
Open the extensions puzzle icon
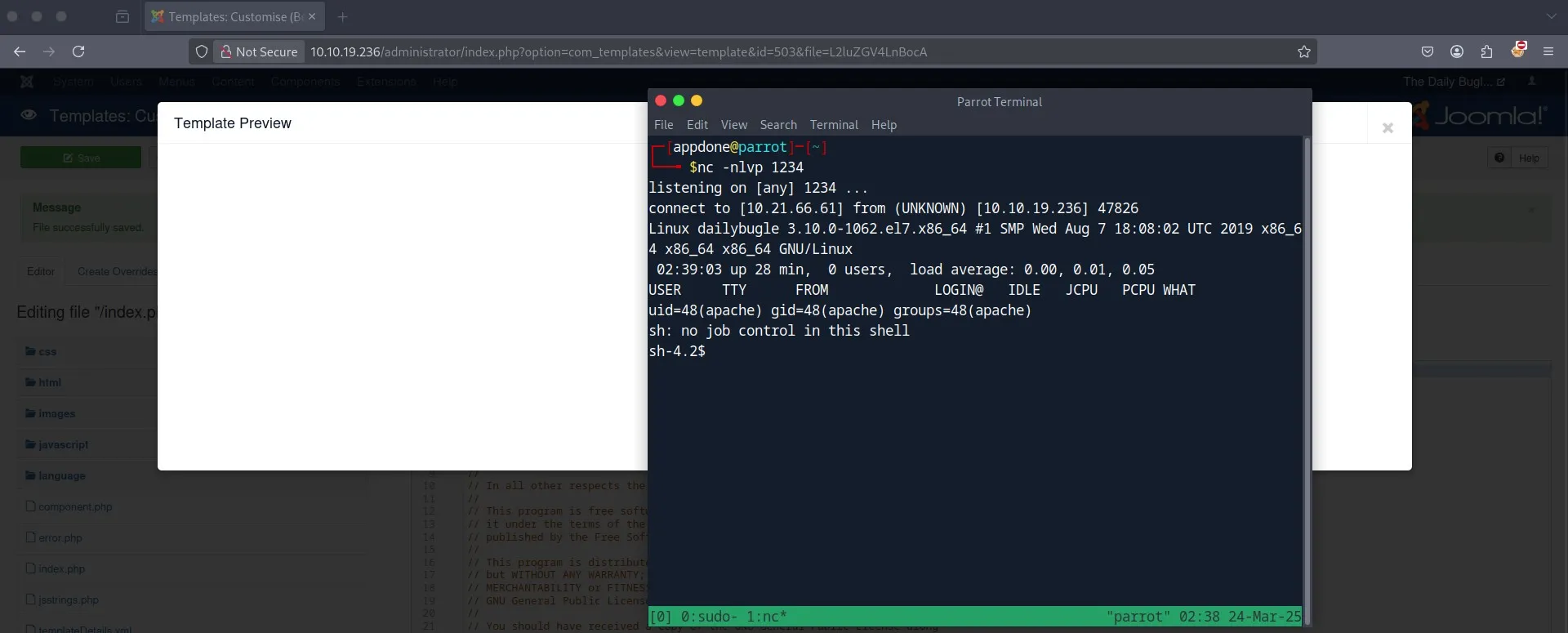tap(1486, 51)
